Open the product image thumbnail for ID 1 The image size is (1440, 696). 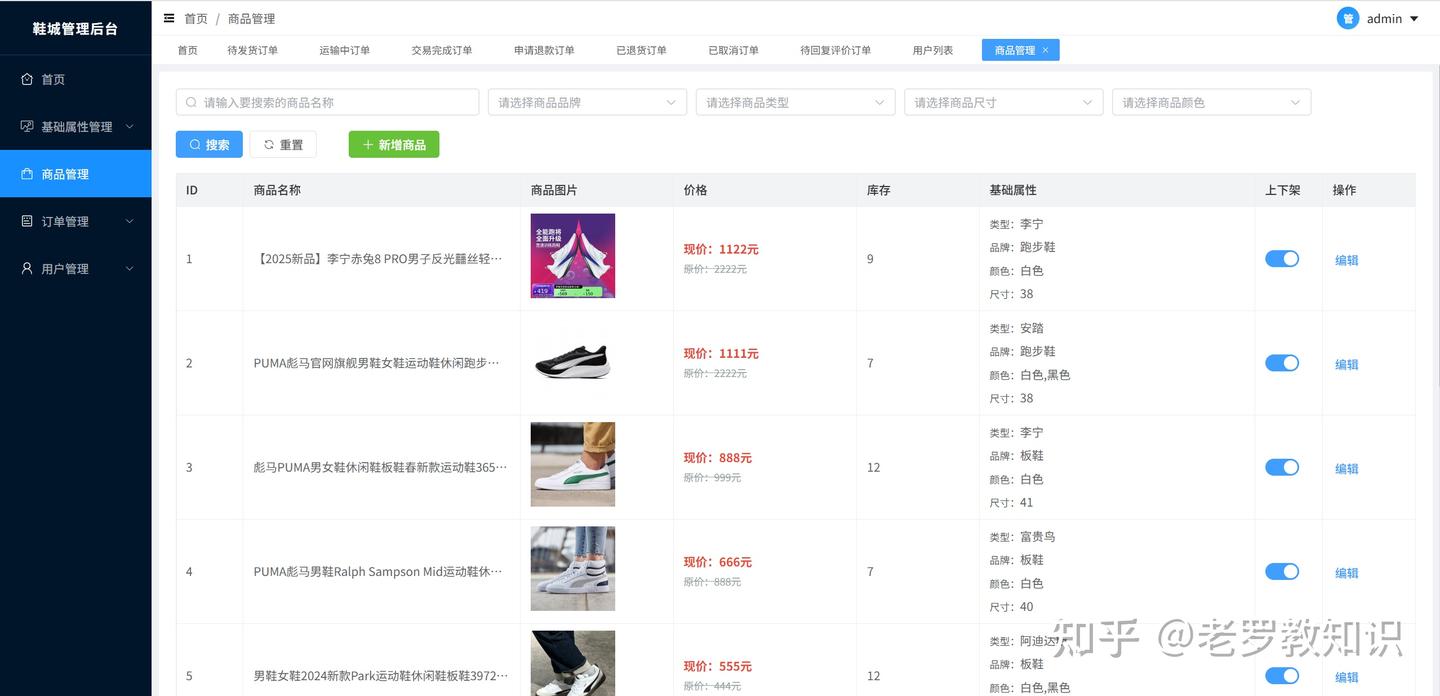573,256
